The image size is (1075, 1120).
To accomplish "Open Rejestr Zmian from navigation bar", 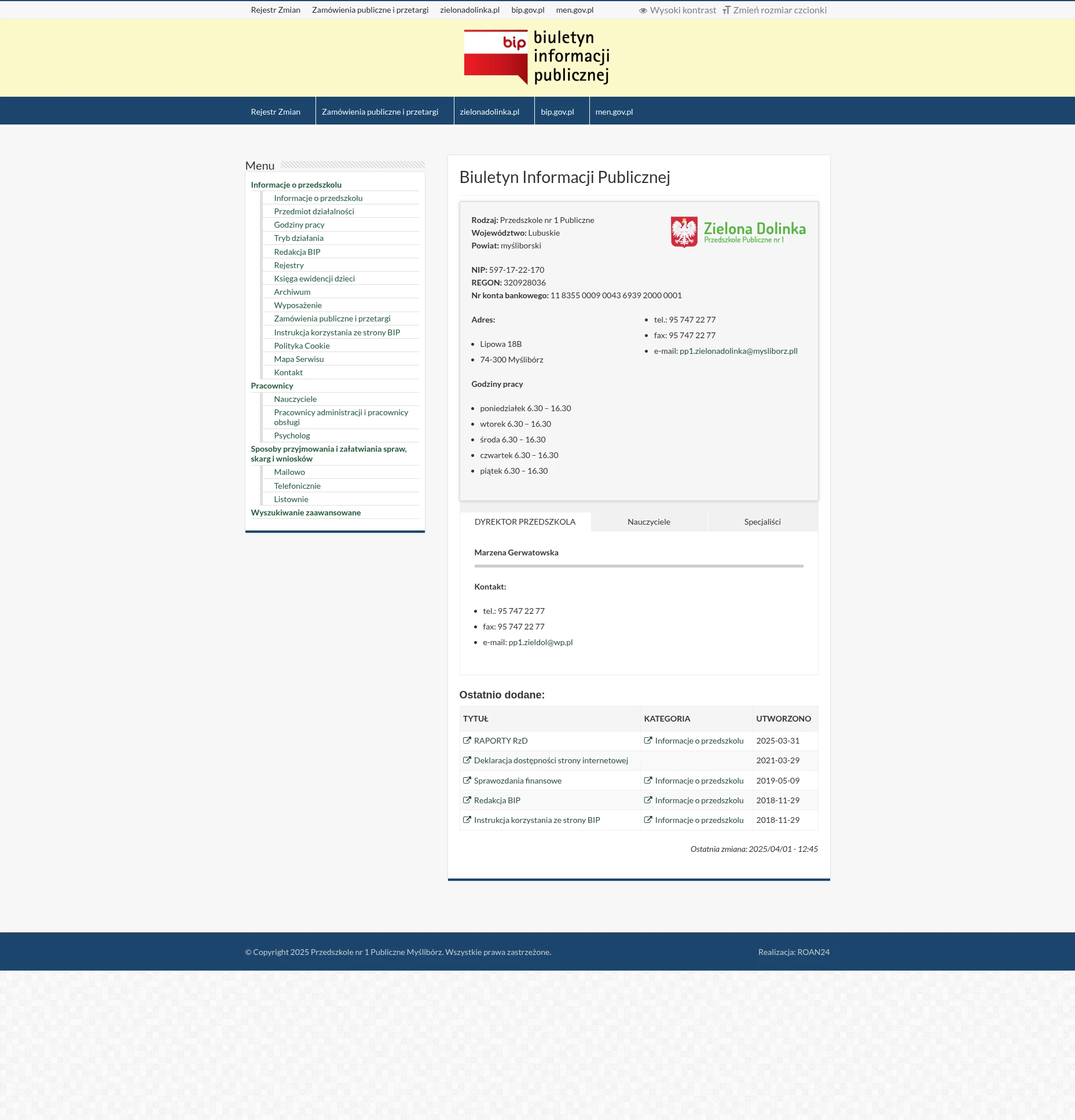I will pos(276,111).
